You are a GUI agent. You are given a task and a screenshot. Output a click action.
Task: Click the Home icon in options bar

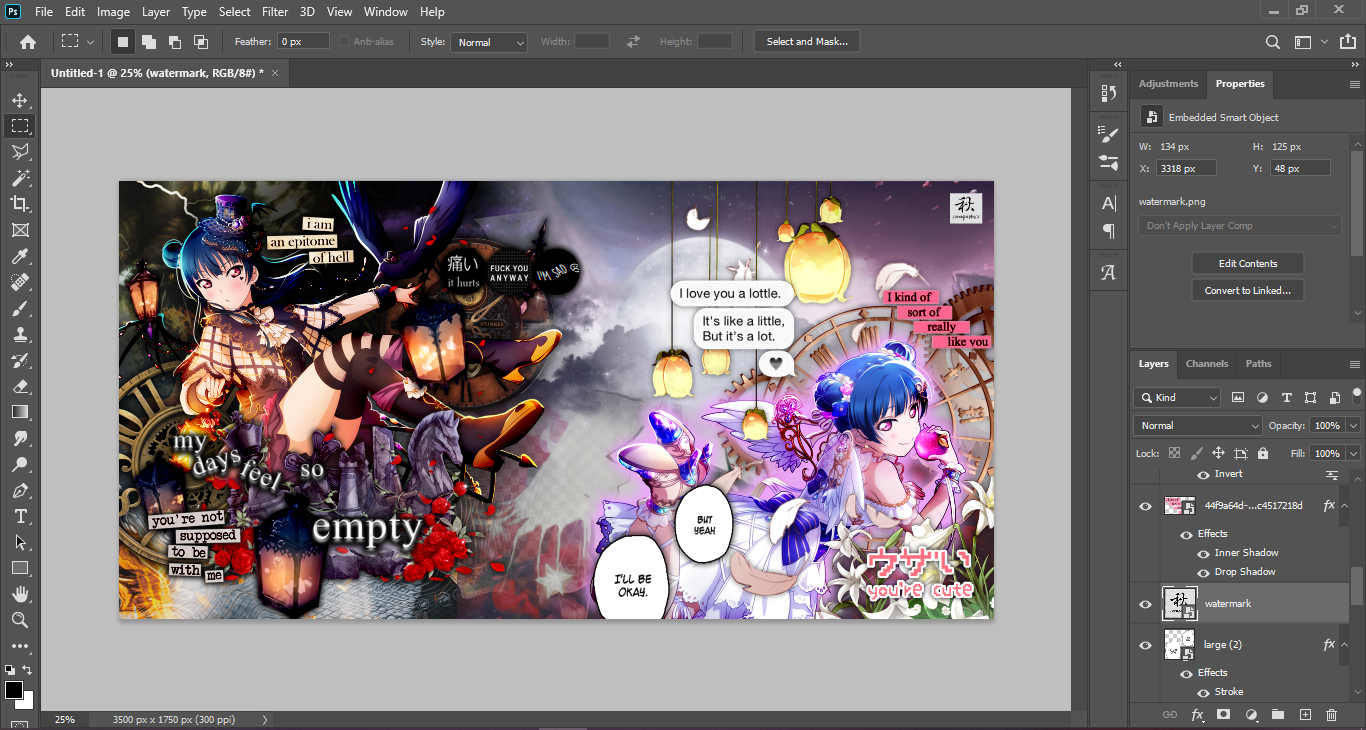[28, 42]
